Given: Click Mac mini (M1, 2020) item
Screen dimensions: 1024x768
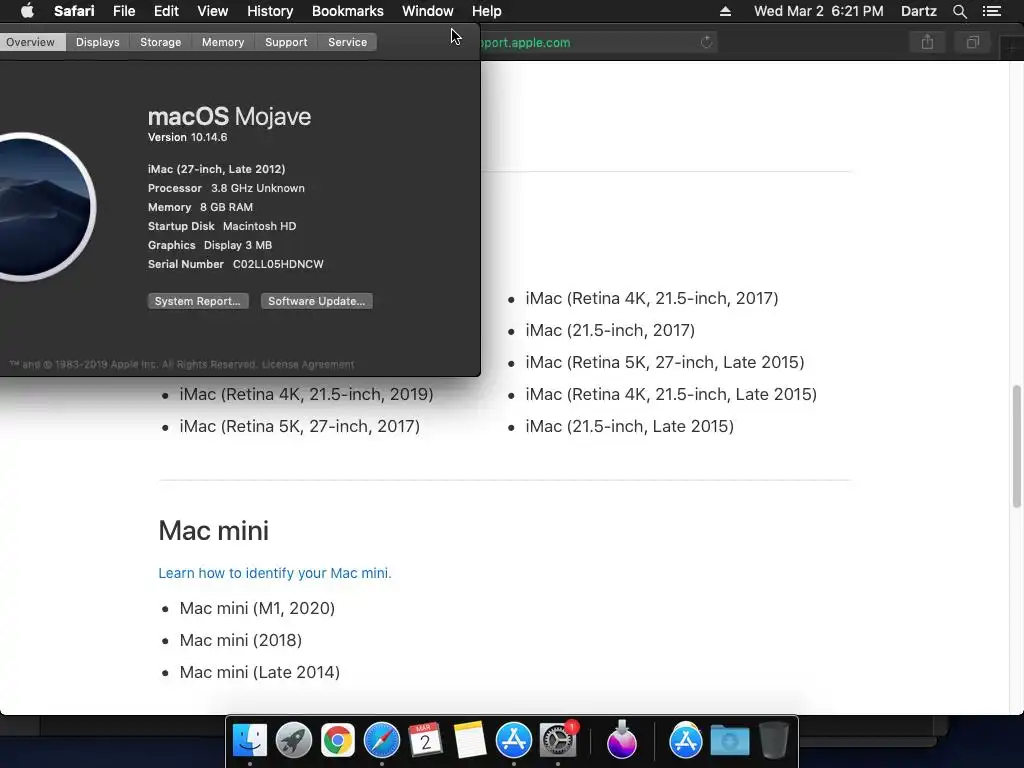Looking at the screenshot, I should pos(257,608).
